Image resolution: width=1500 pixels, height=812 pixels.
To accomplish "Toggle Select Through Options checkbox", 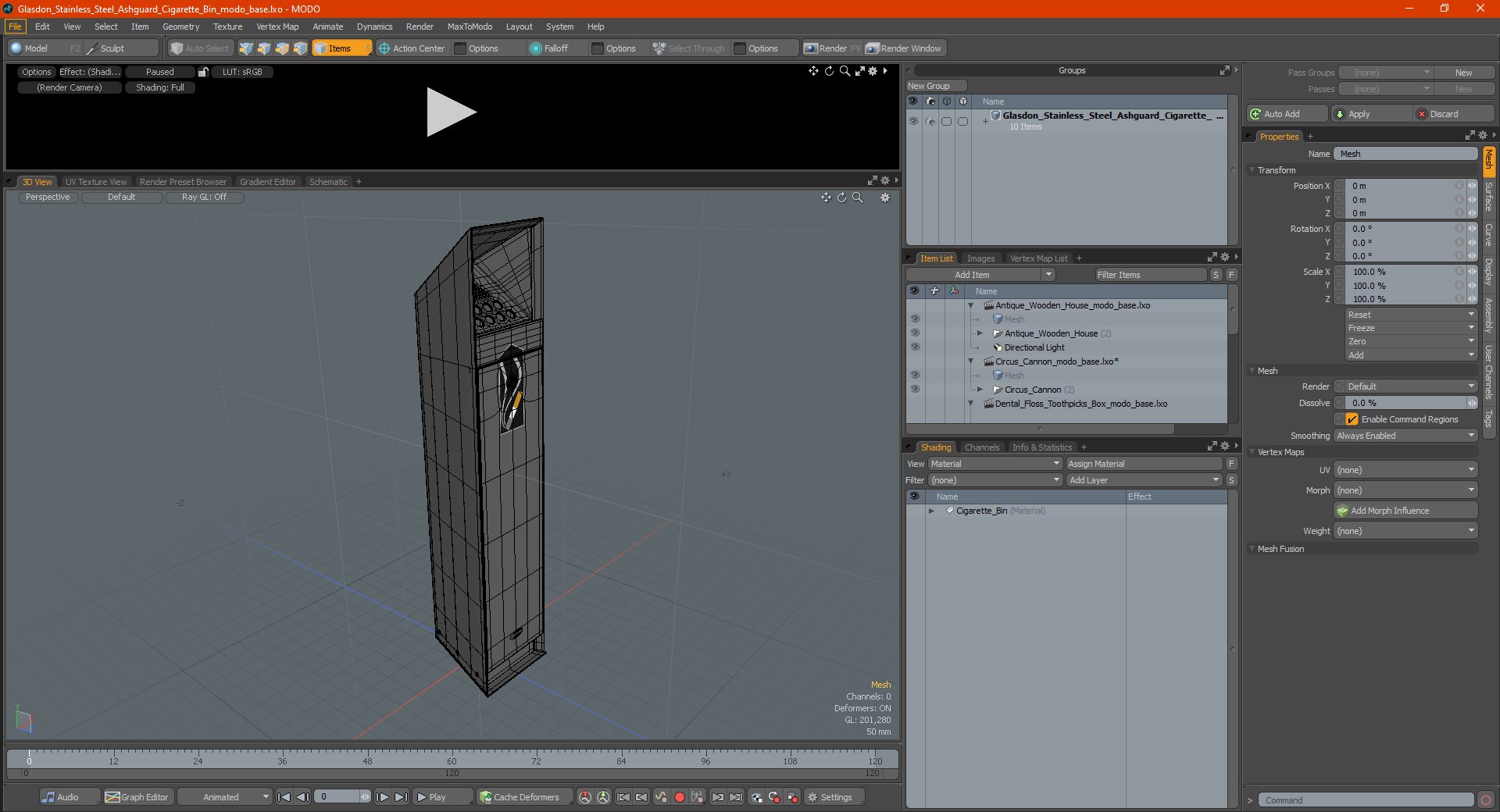I will point(740,48).
